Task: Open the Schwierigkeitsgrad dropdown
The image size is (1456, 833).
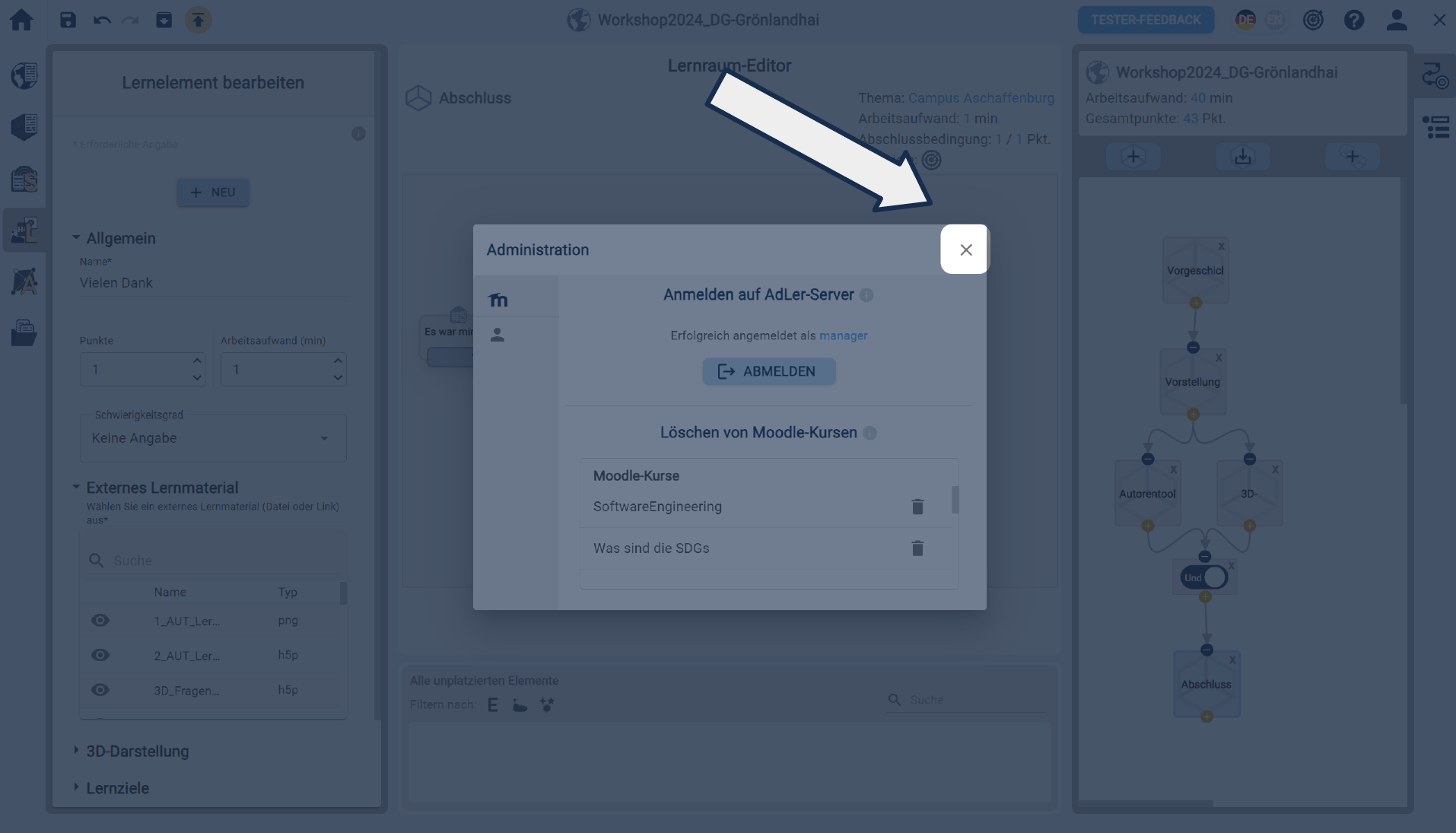Action: [213, 438]
